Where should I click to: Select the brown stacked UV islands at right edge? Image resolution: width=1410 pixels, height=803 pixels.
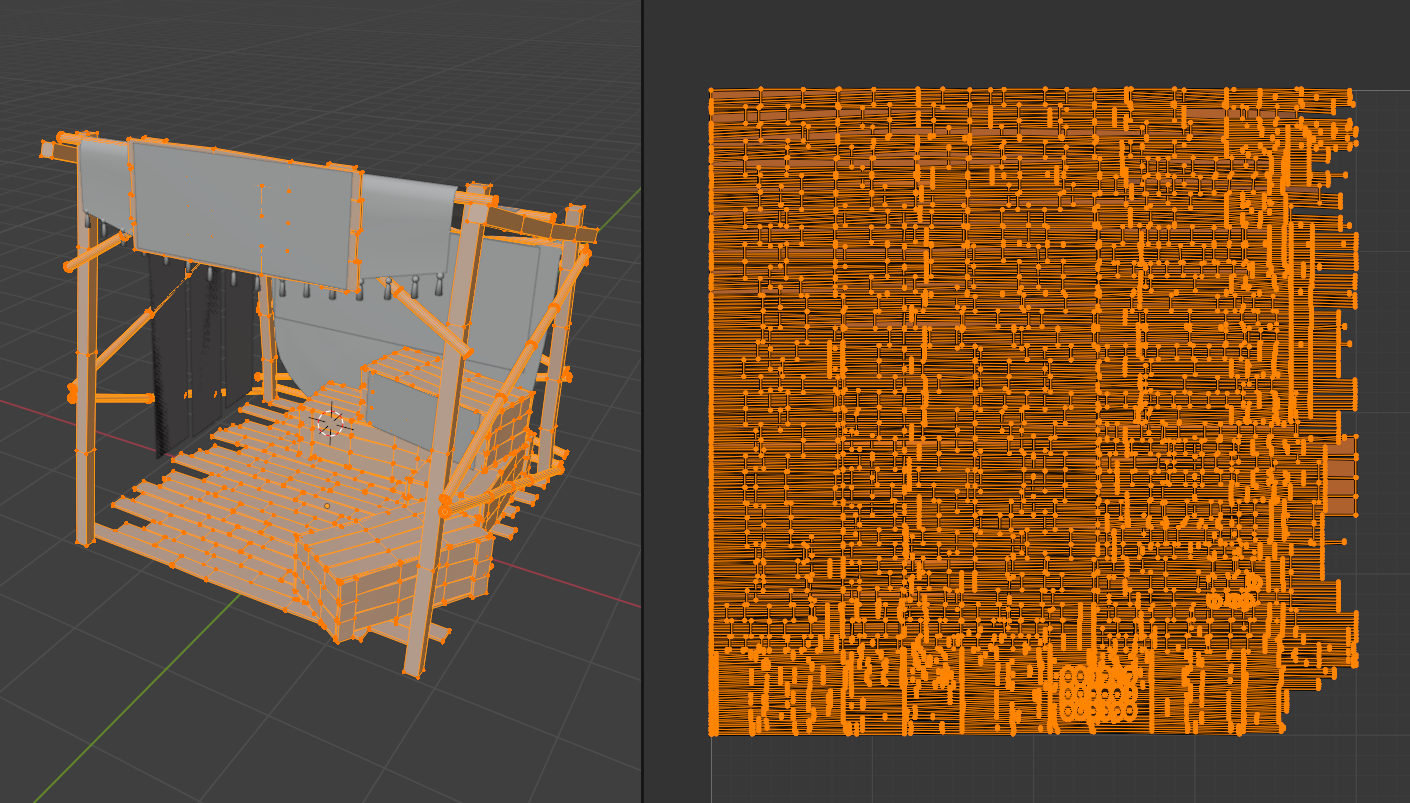click(x=1340, y=478)
